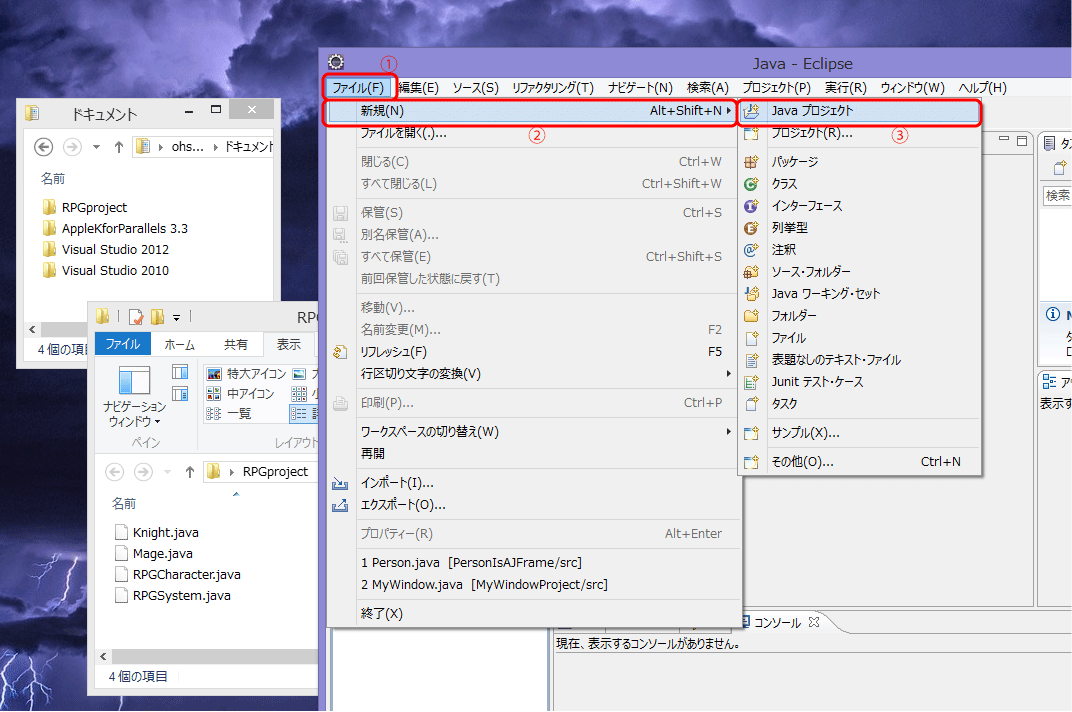Click the Source Folder icon

click(x=751, y=272)
